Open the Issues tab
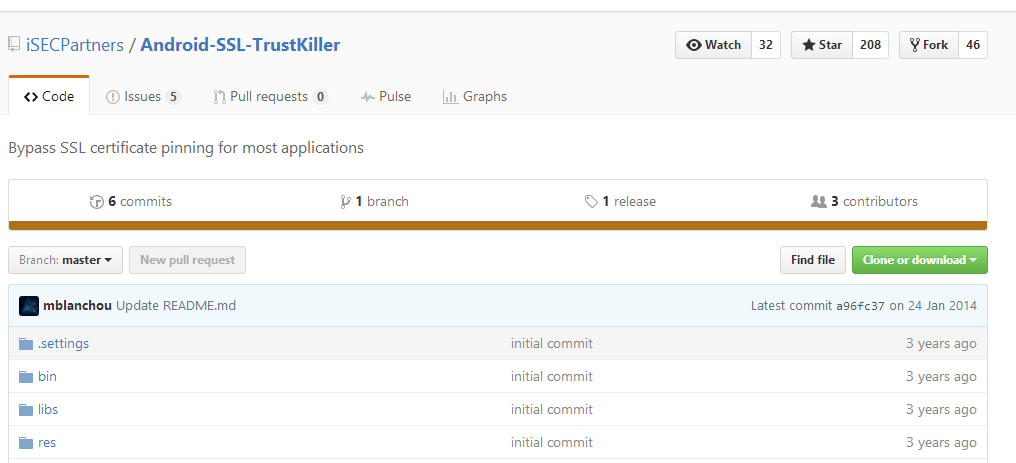 pos(143,96)
